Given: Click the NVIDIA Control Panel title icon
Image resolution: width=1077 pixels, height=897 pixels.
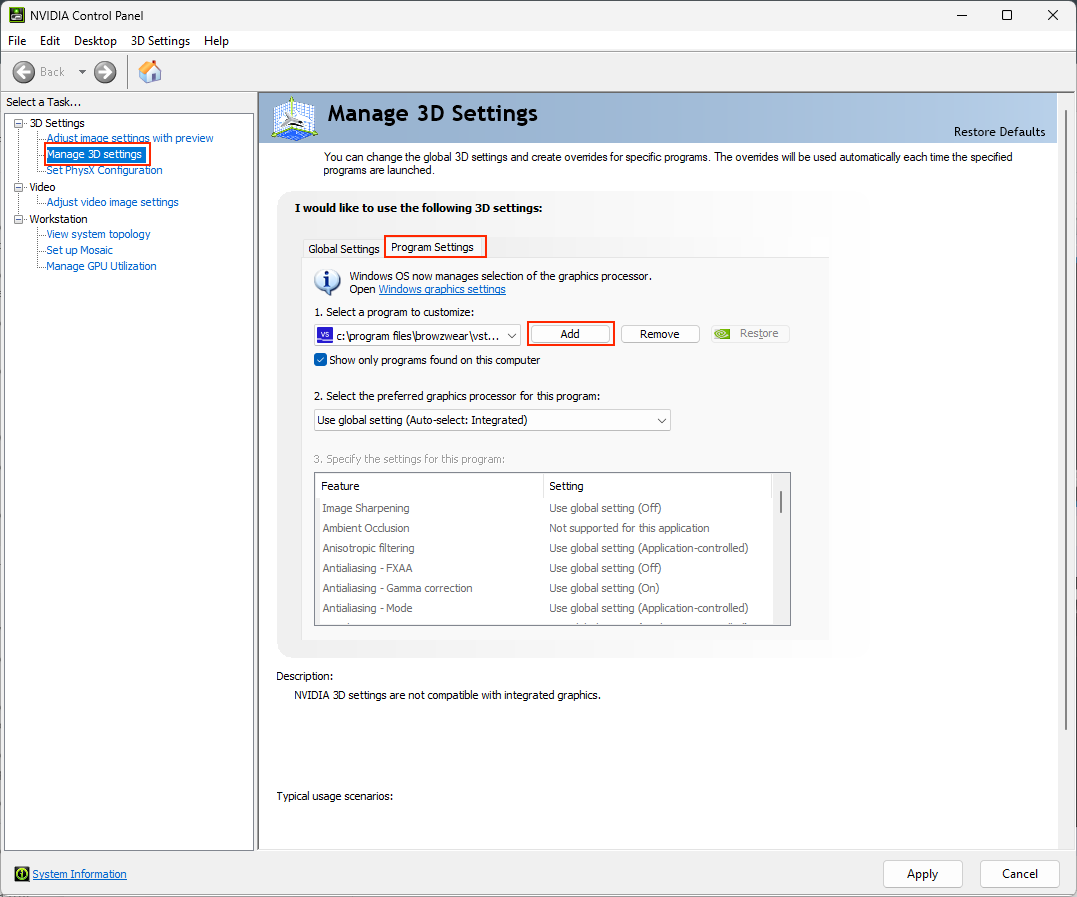Looking at the screenshot, I should point(16,15).
